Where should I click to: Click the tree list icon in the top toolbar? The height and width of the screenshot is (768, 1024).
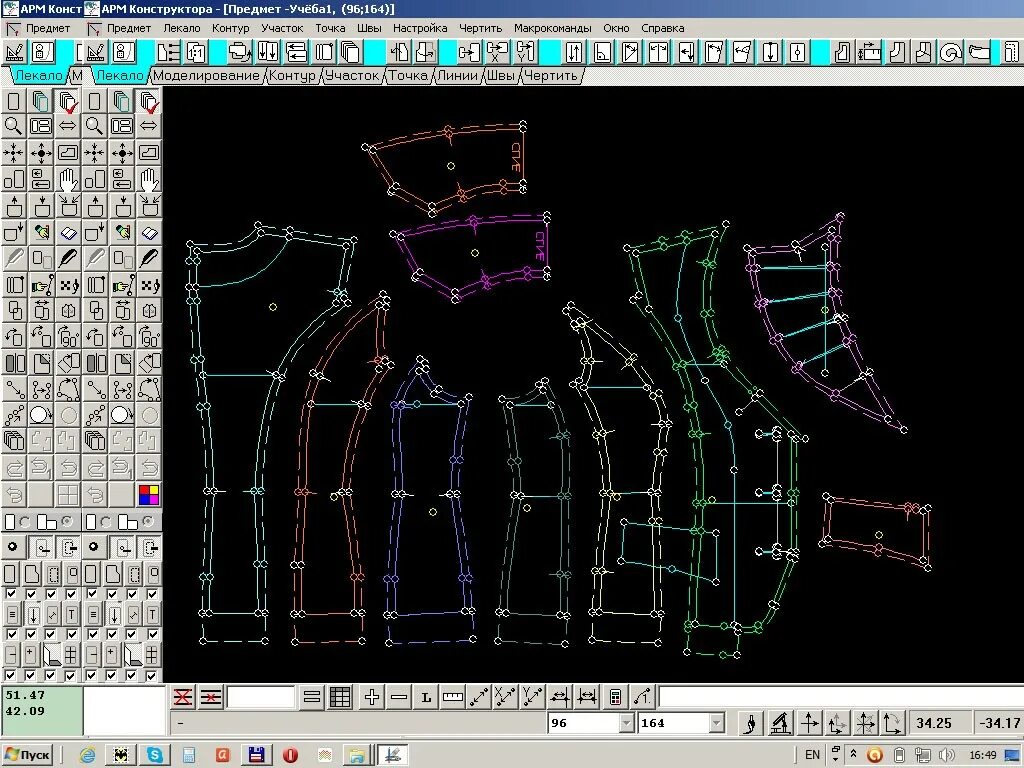[168, 52]
